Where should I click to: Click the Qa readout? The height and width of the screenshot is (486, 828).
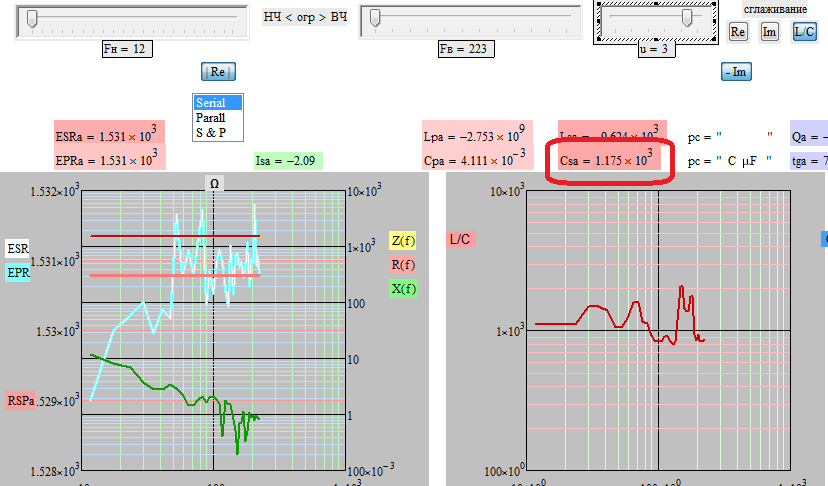coord(809,133)
